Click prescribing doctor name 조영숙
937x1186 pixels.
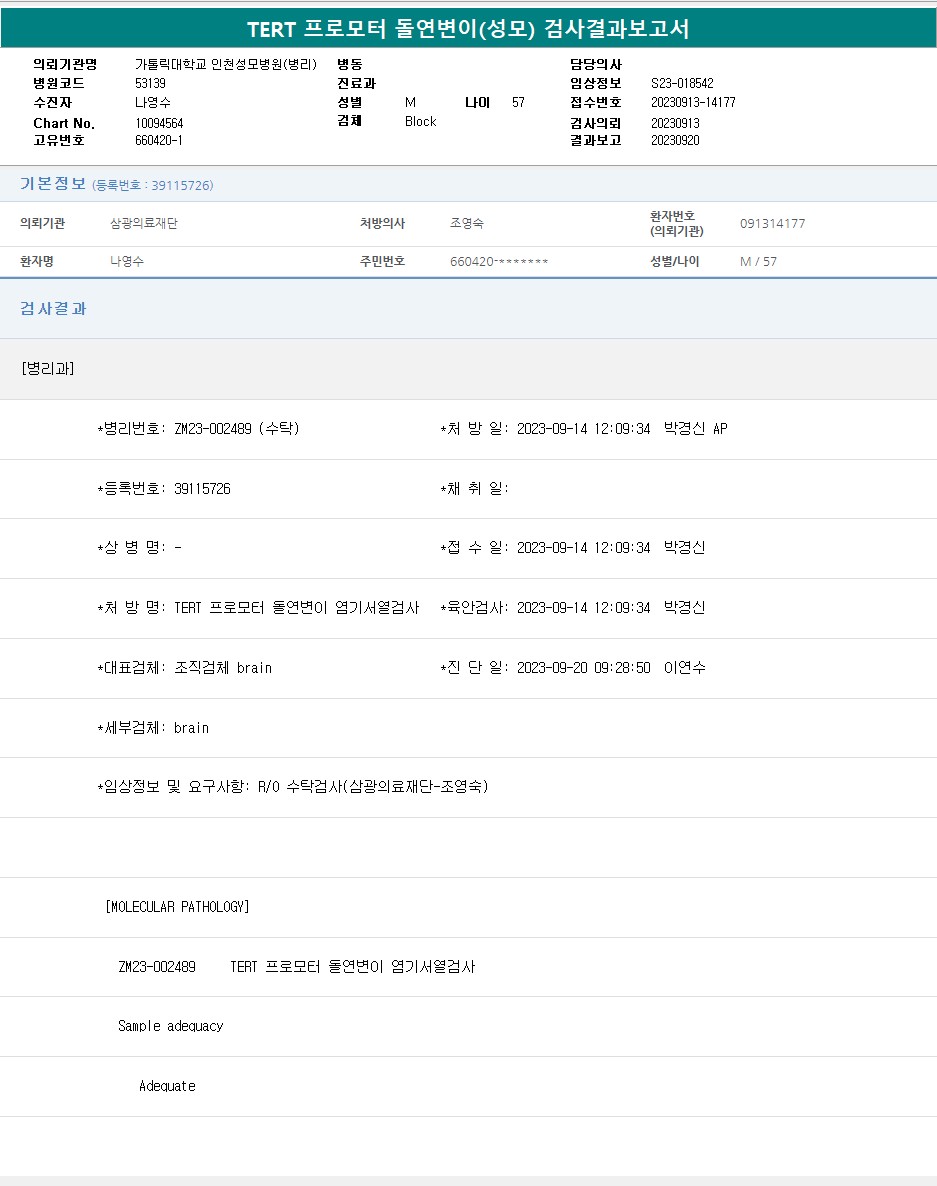[467, 223]
